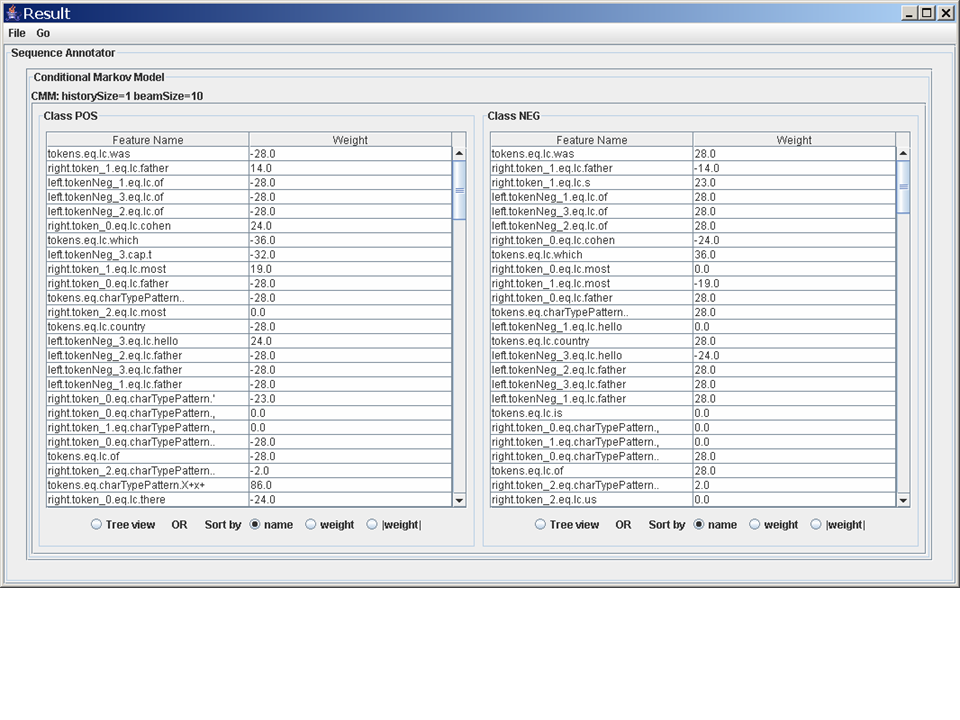The width and height of the screenshot is (960, 720).
Task: Sort Class POS table by weight
Action: [x=311, y=524]
